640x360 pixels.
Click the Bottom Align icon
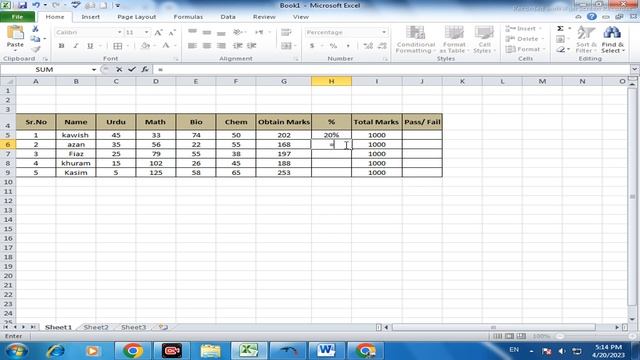coord(221,32)
